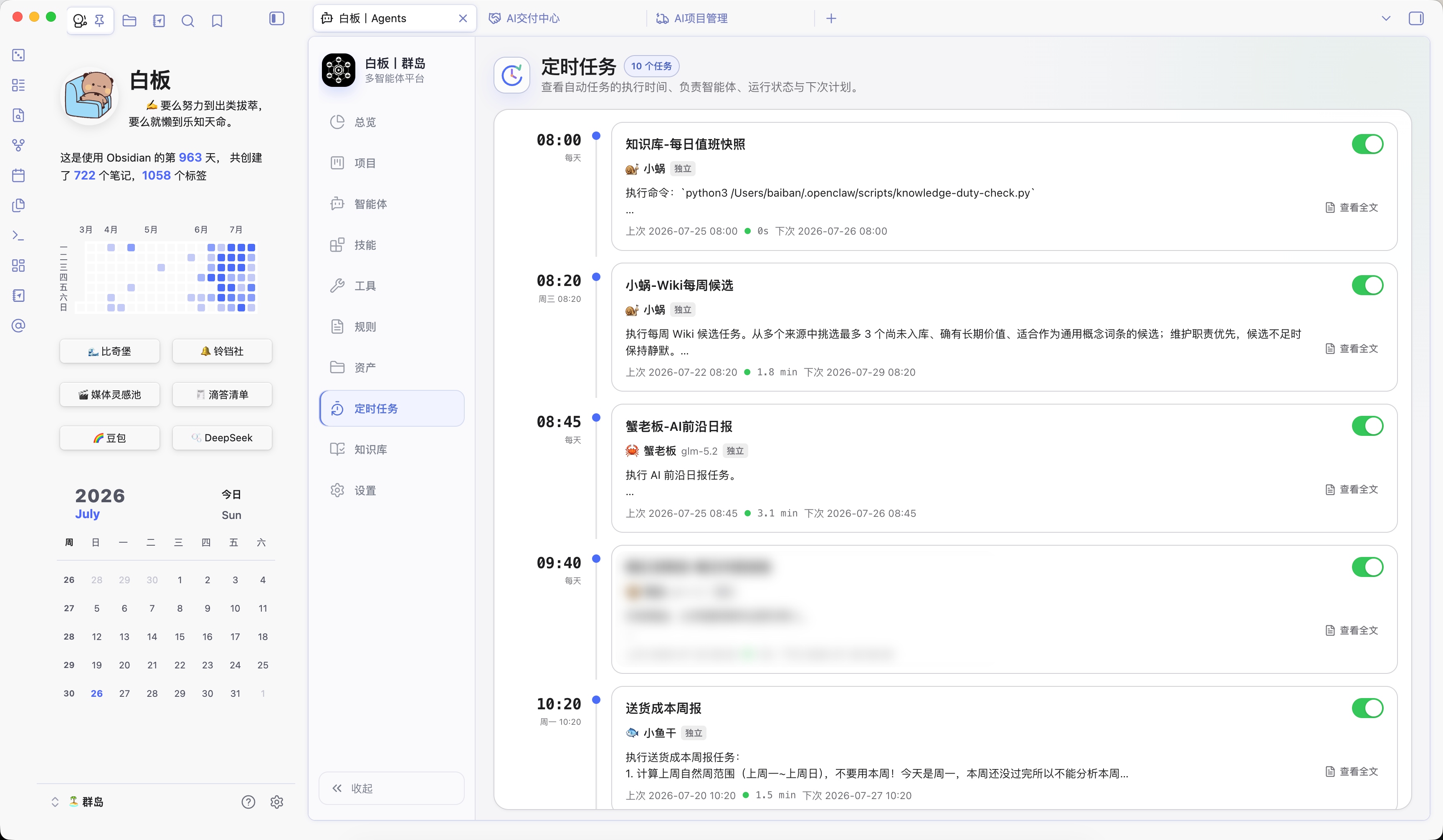Open the help question mark icon
Screen dimensions: 1443x840
pos(248,802)
